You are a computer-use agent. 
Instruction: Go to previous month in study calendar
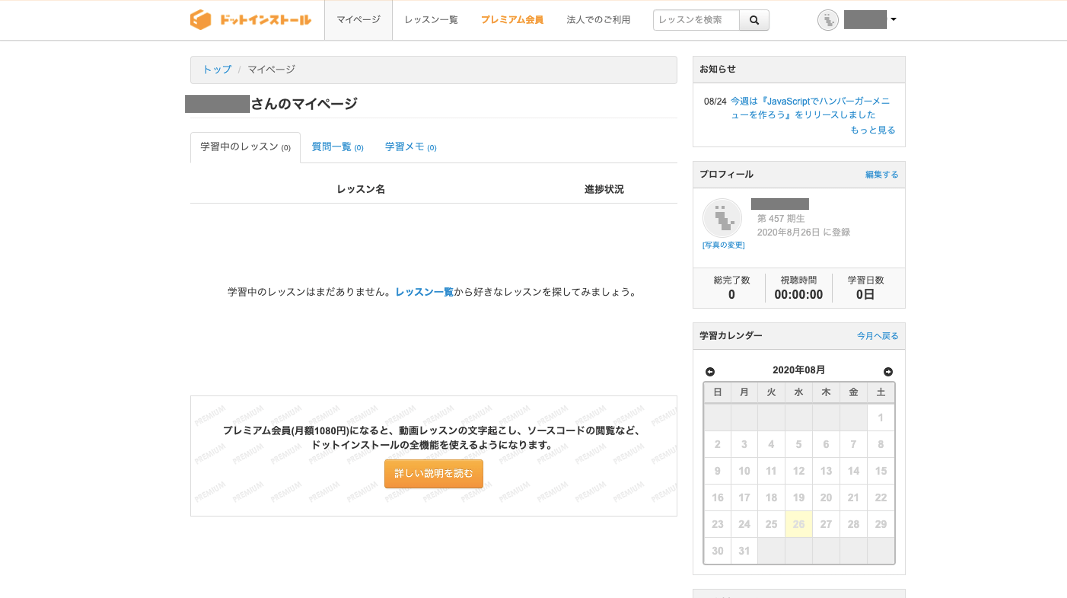710,372
